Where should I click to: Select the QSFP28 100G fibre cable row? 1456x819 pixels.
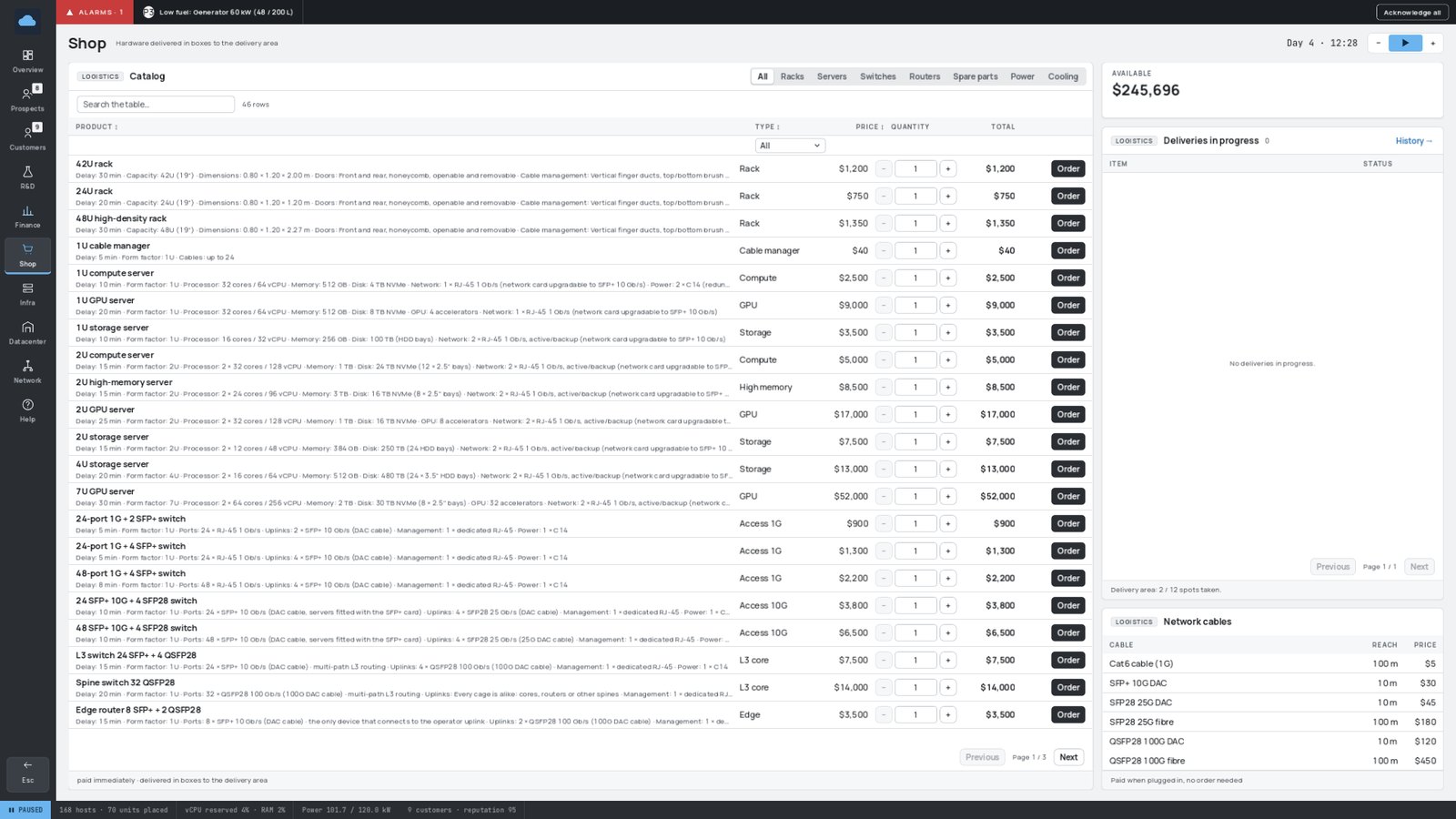pyautogui.click(x=1272, y=761)
